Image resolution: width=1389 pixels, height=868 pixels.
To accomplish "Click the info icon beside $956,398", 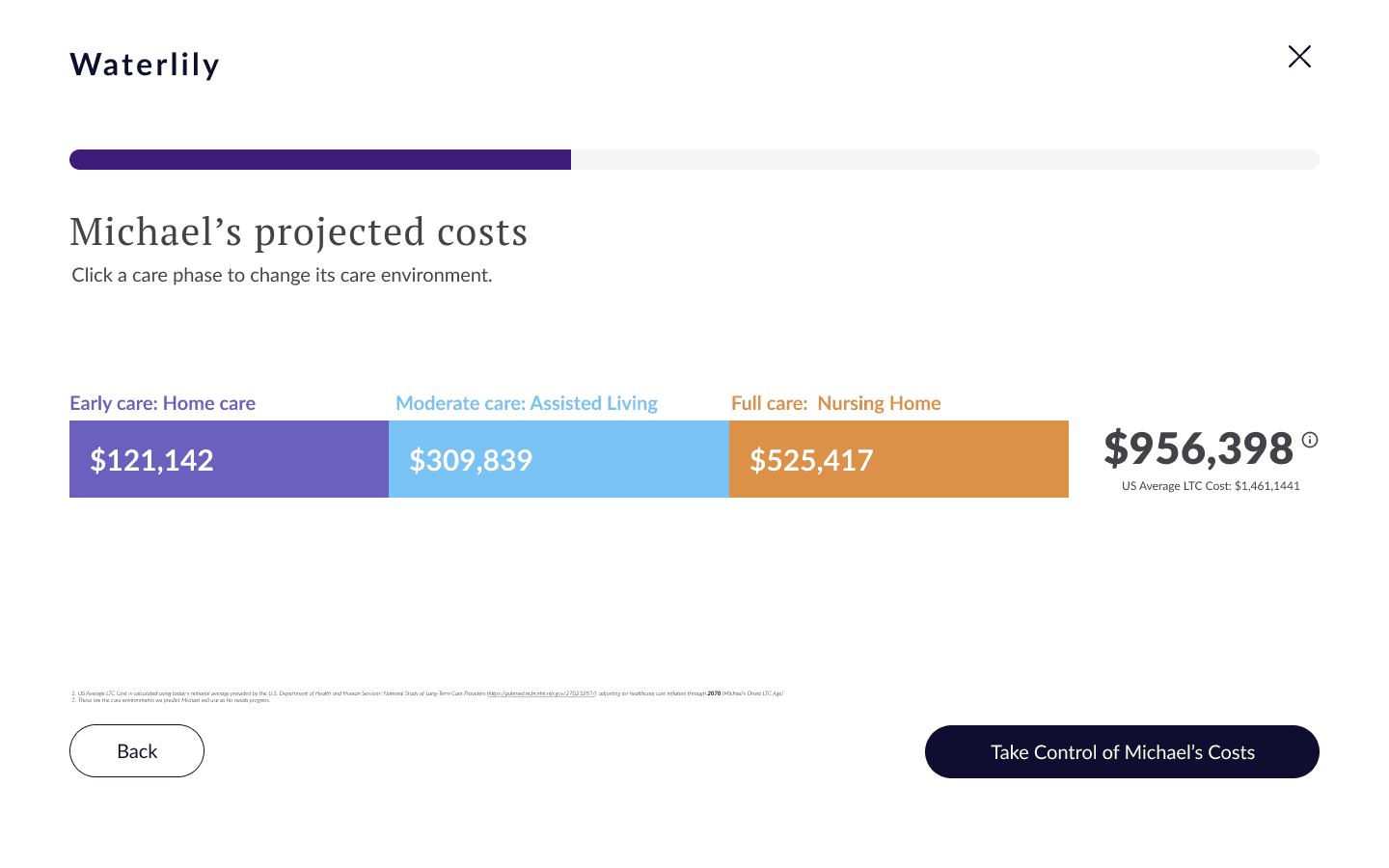I will click(x=1310, y=440).
